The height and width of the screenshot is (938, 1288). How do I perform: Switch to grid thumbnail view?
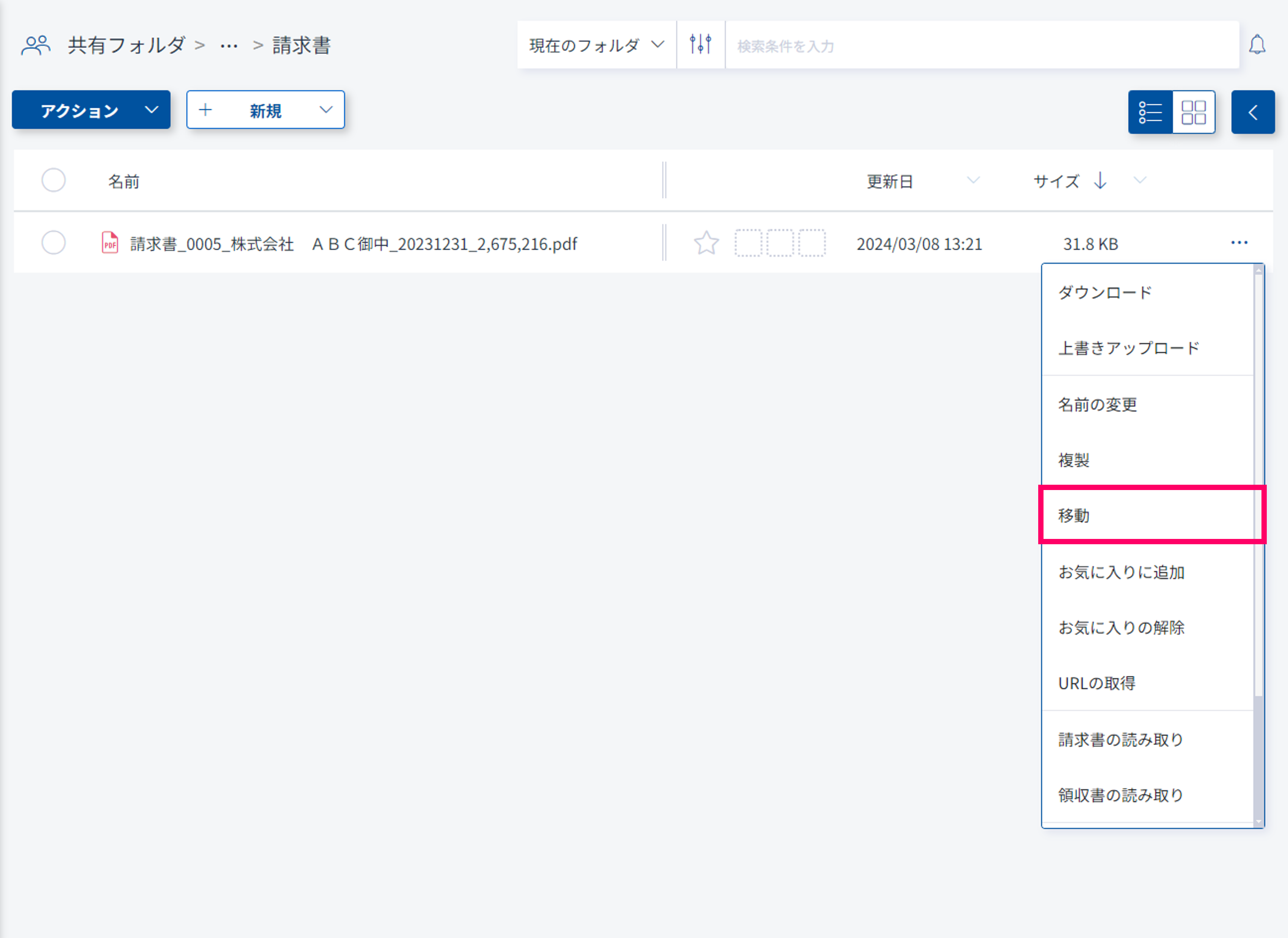pos(1193,112)
